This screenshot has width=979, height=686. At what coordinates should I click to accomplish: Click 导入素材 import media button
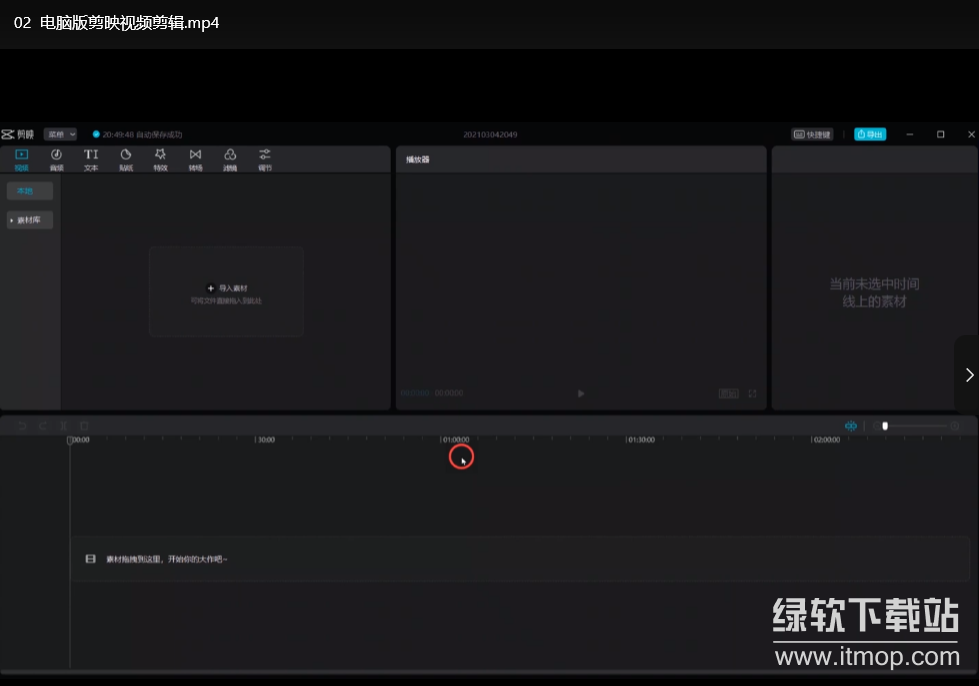pyautogui.click(x=227, y=288)
